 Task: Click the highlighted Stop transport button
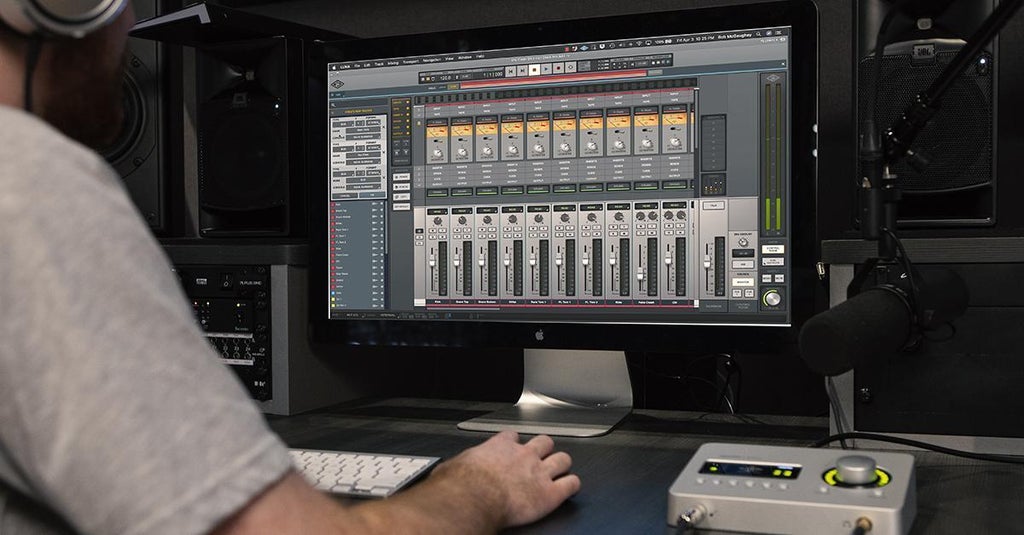(535, 69)
